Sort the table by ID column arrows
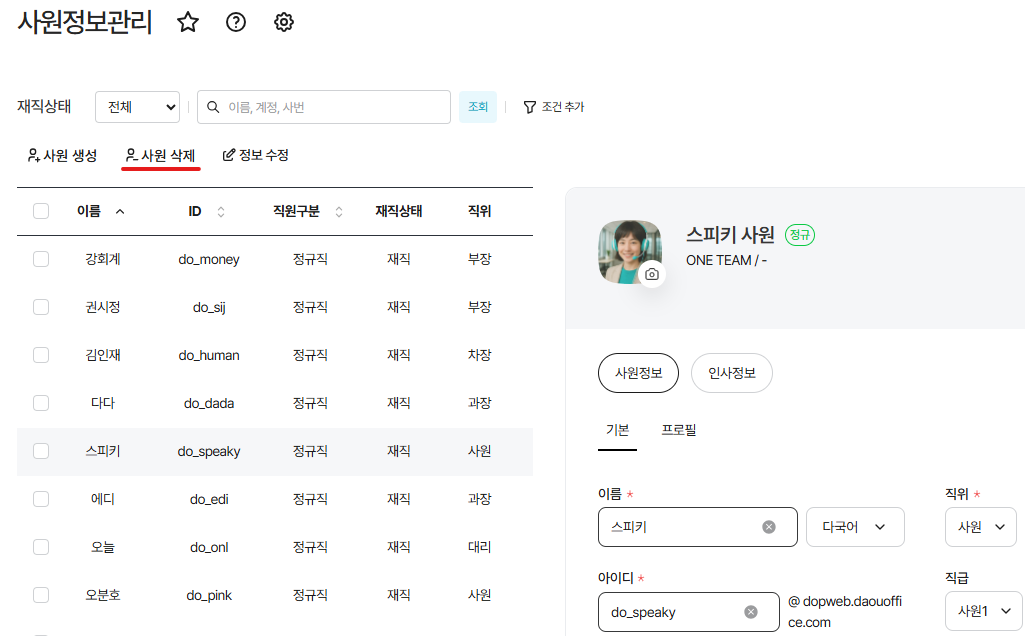Viewport: 1025px width, 636px height. (x=221, y=212)
